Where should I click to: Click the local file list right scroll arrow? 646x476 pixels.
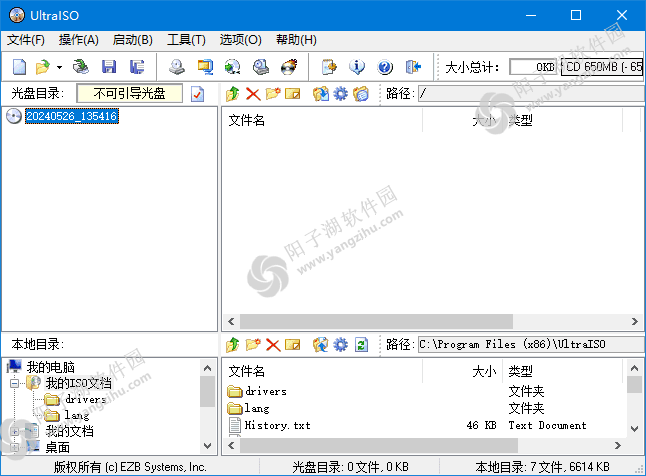[x=617, y=446]
